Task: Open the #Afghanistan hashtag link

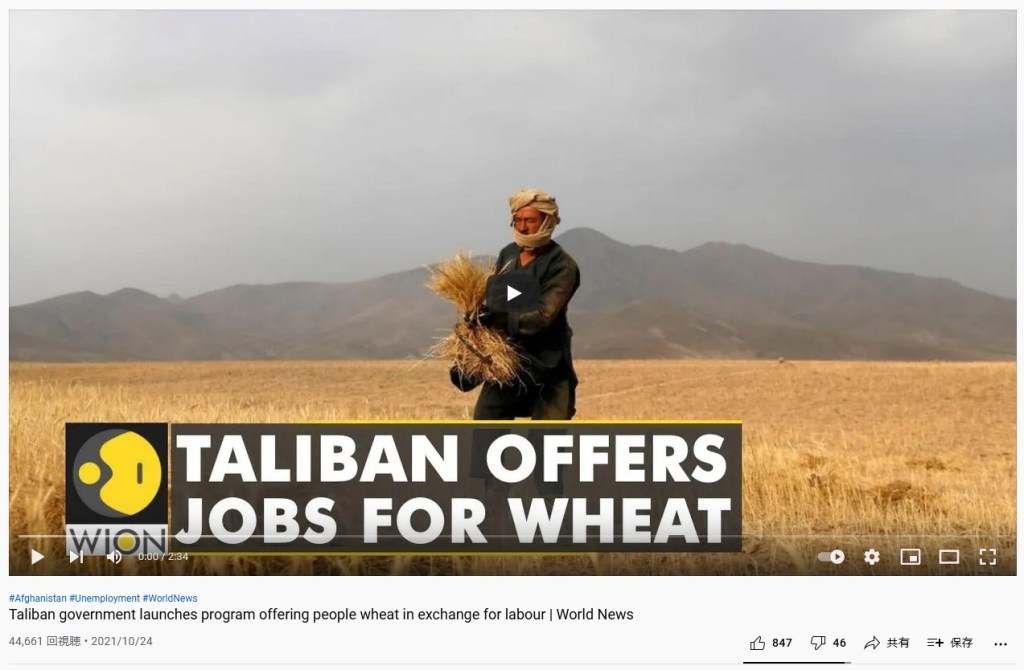Action: point(38,598)
